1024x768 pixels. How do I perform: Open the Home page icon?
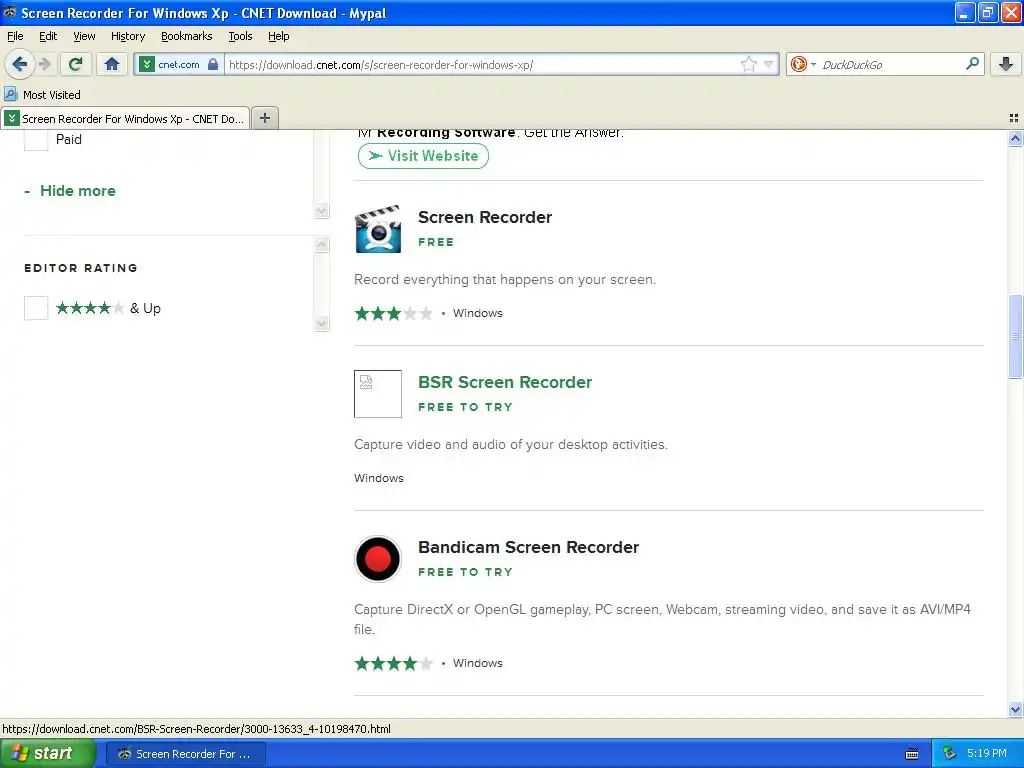point(112,64)
